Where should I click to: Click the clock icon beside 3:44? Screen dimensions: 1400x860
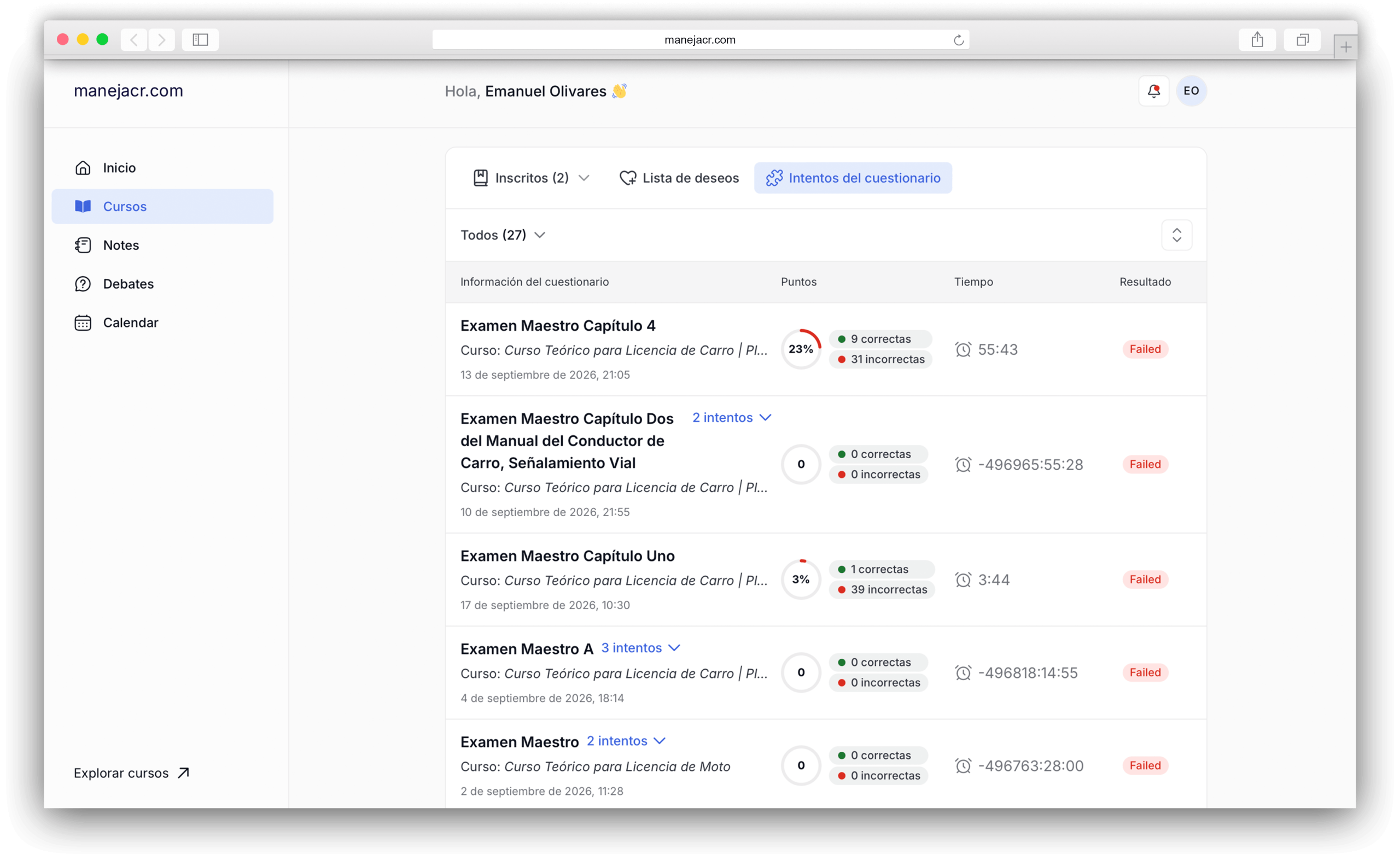tap(963, 580)
